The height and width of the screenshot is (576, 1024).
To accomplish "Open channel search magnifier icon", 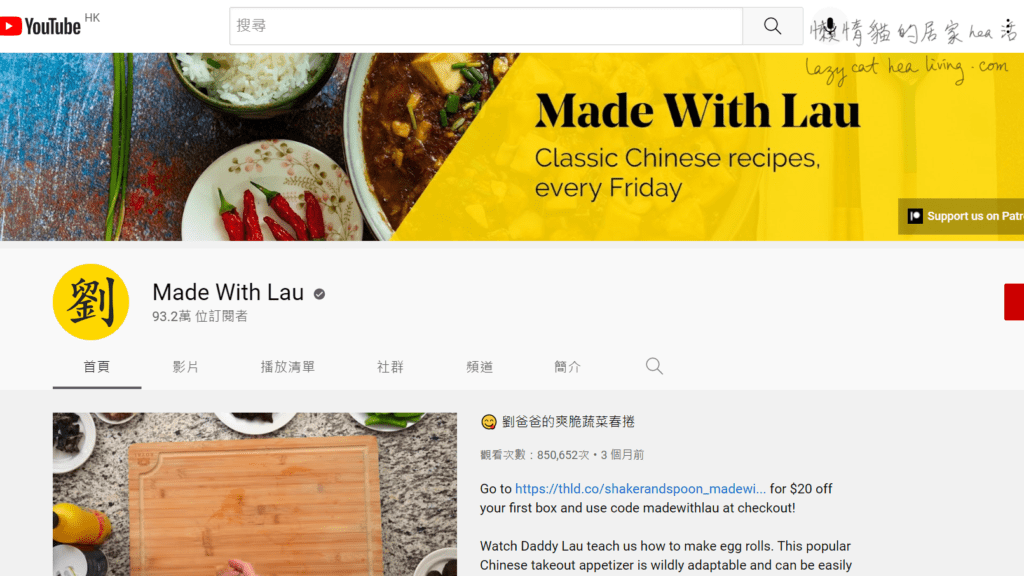I will [654, 366].
